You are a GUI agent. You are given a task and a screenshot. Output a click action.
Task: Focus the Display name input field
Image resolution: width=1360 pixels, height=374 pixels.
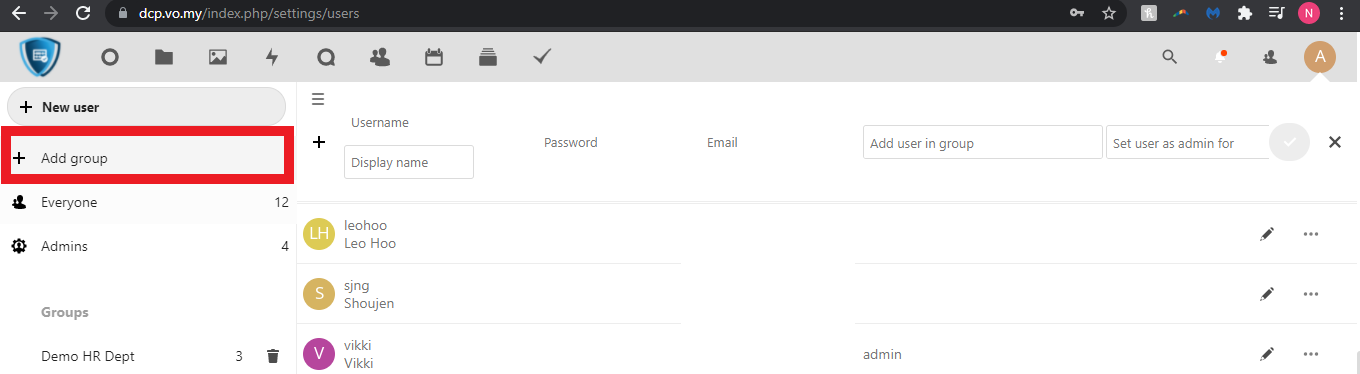(409, 162)
